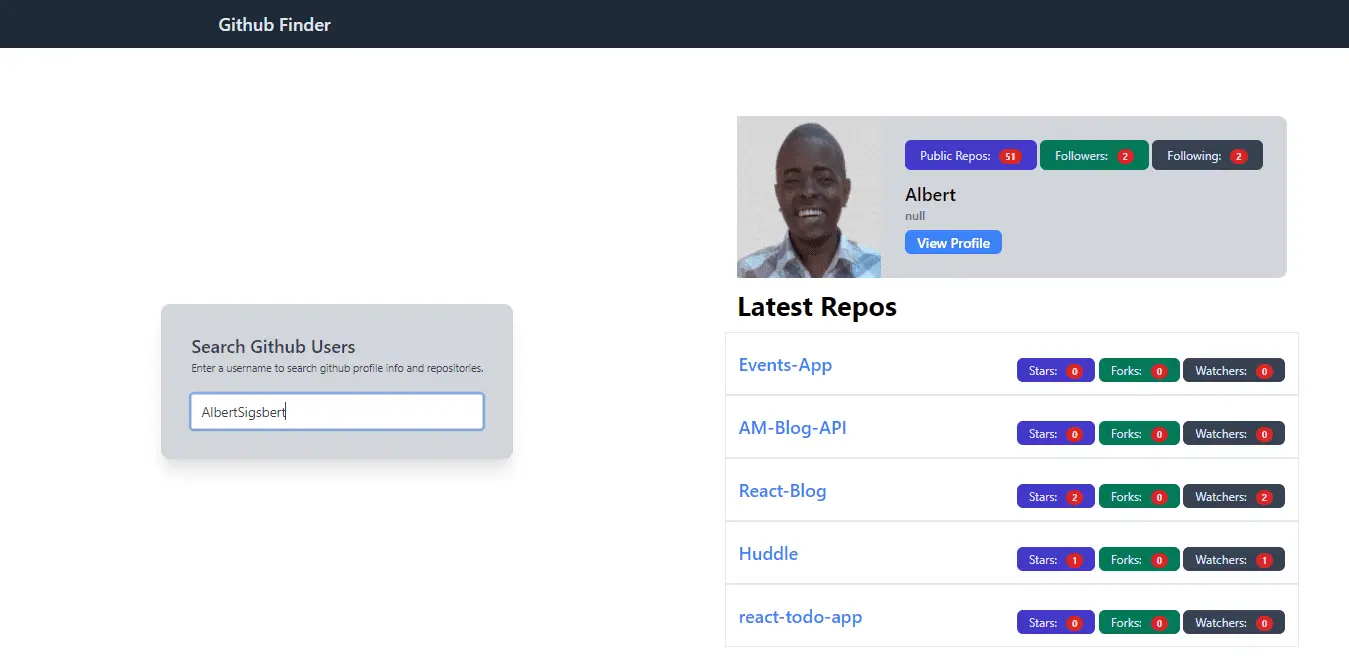Click the Watchers badge for Huddle

1234,559
